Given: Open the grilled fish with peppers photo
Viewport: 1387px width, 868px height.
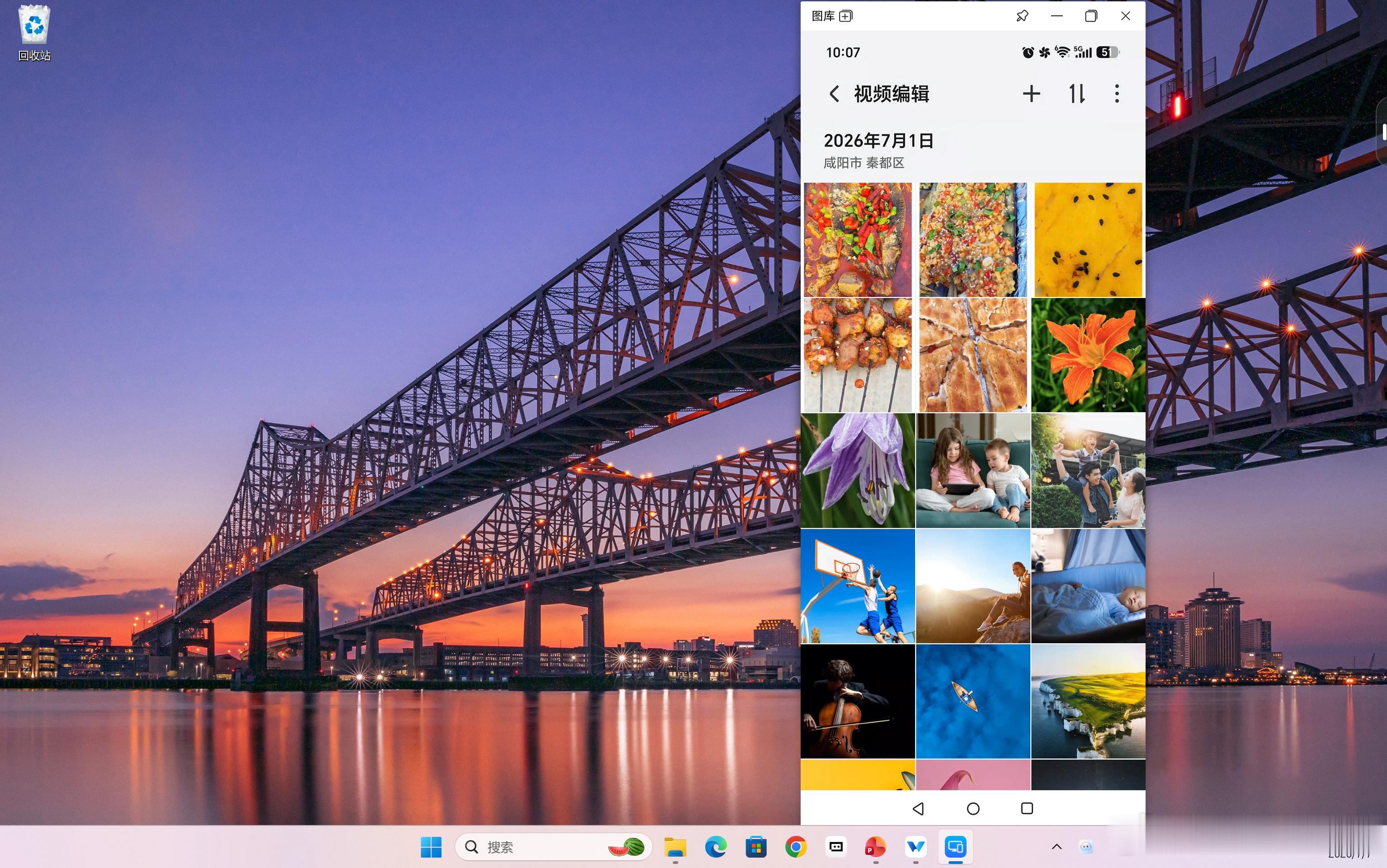Looking at the screenshot, I should (x=858, y=240).
